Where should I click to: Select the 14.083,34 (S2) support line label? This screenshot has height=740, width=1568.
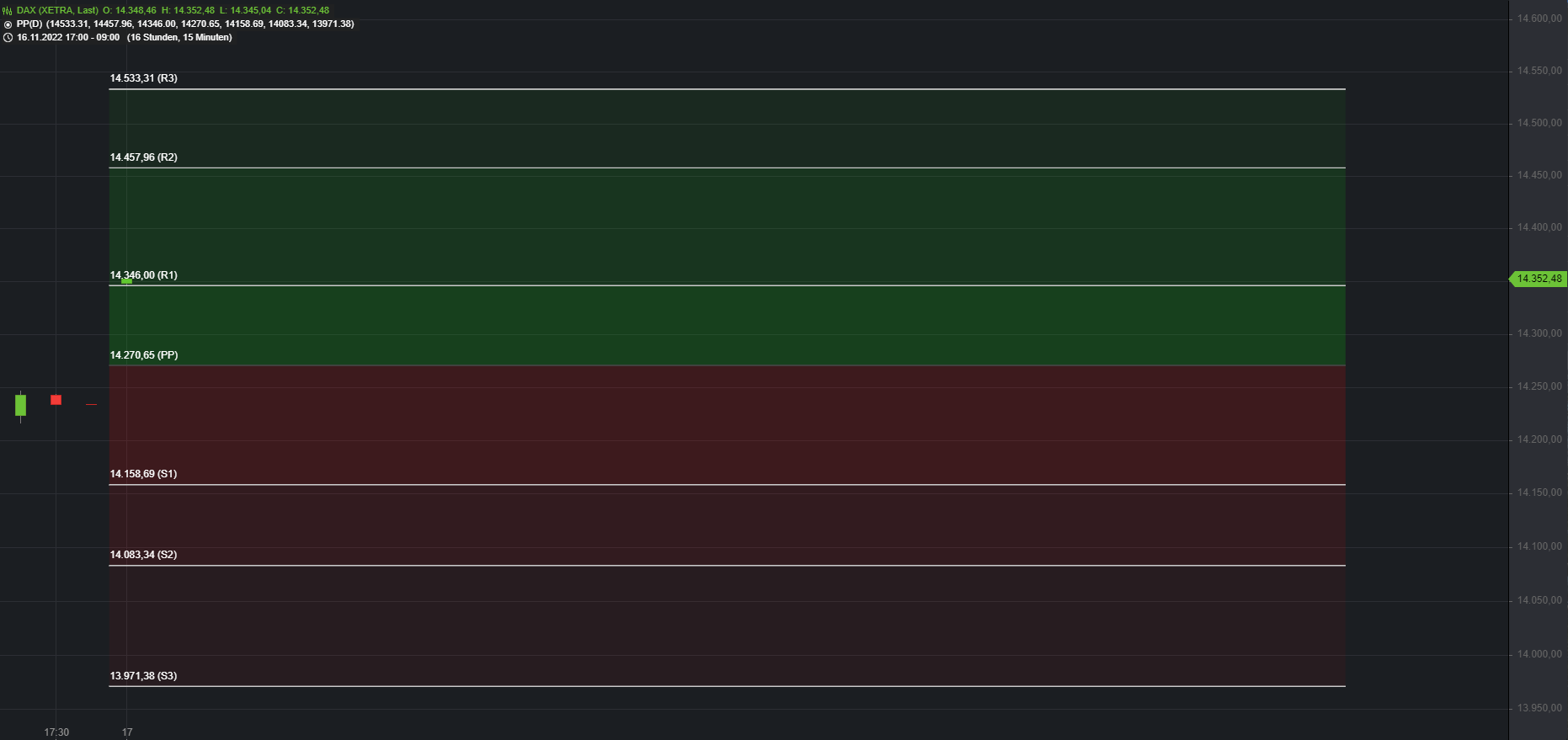pyautogui.click(x=143, y=555)
